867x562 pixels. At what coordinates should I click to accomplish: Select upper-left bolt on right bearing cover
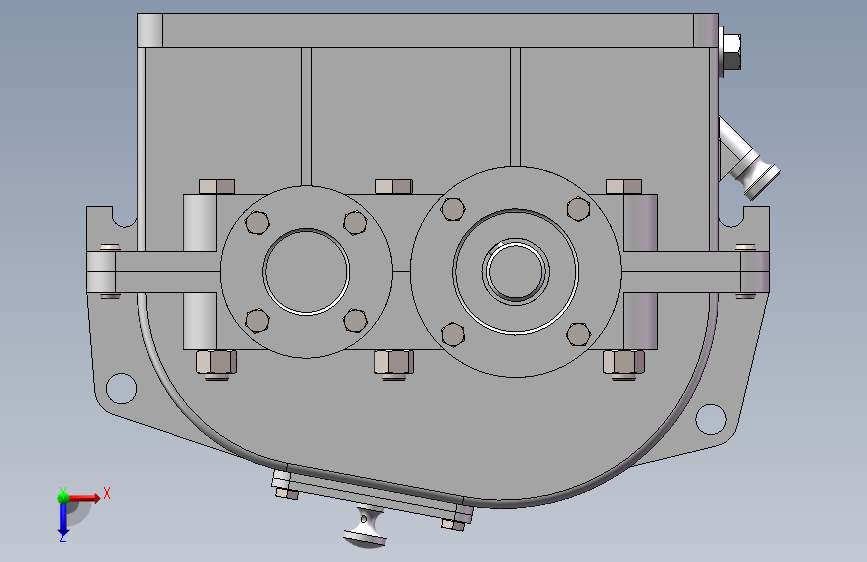(453, 210)
